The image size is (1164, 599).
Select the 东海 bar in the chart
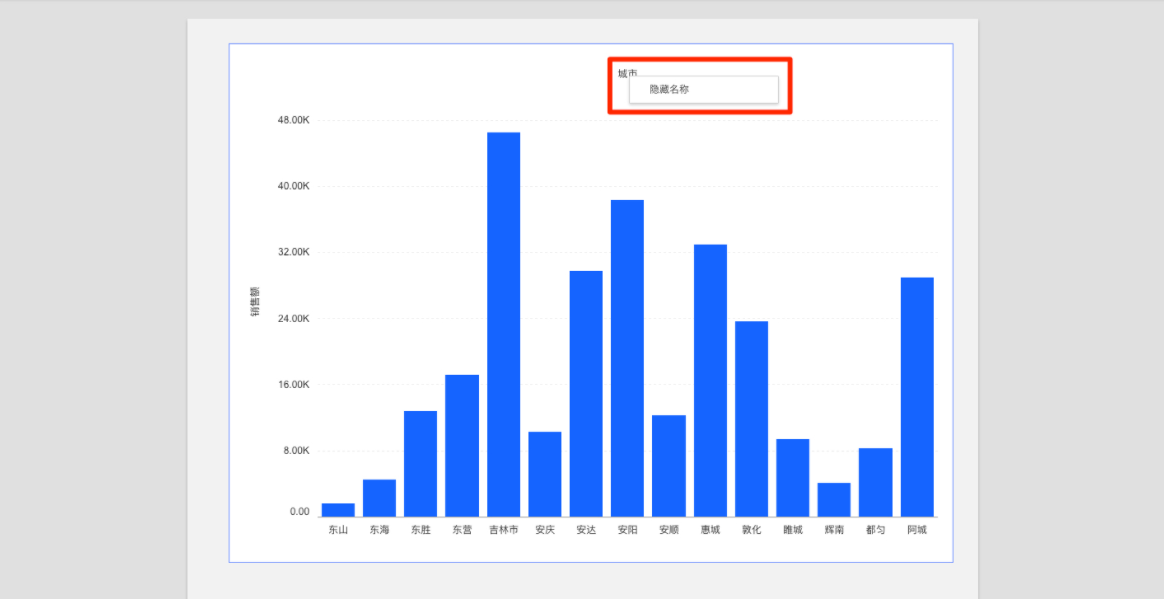point(379,498)
